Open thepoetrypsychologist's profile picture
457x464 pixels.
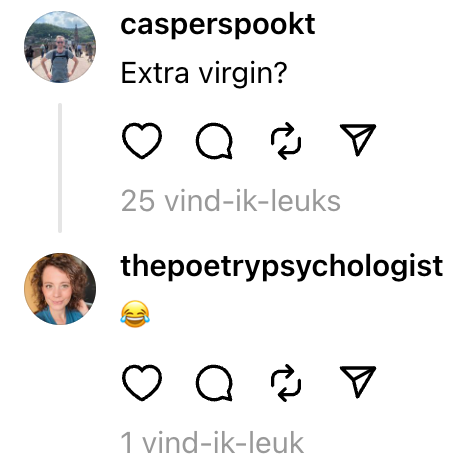tap(60, 289)
